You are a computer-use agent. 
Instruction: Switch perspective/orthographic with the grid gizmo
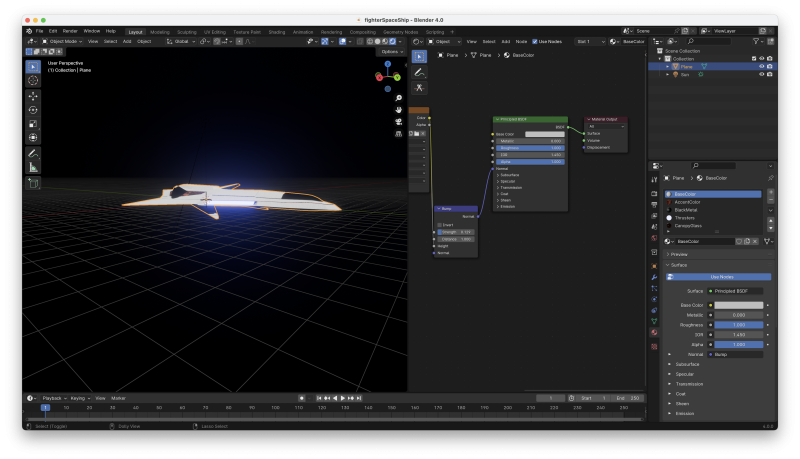pyautogui.click(x=398, y=134)
